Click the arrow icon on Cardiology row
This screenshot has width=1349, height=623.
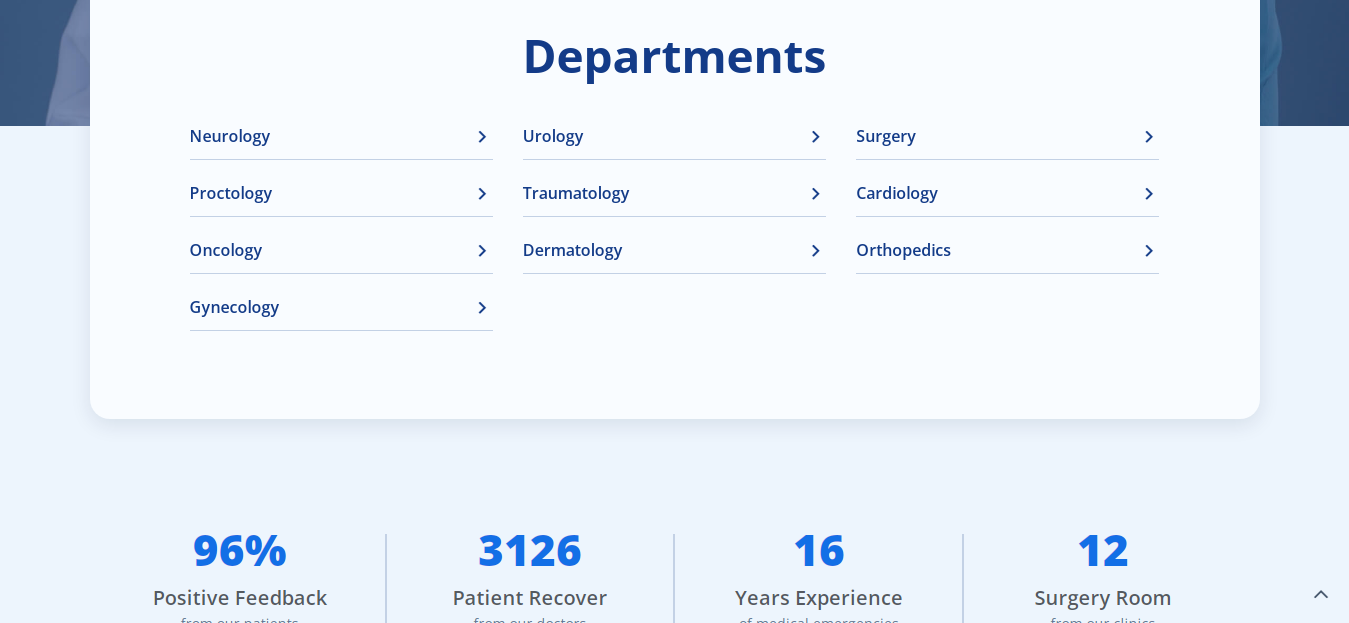click(1148, 194)
